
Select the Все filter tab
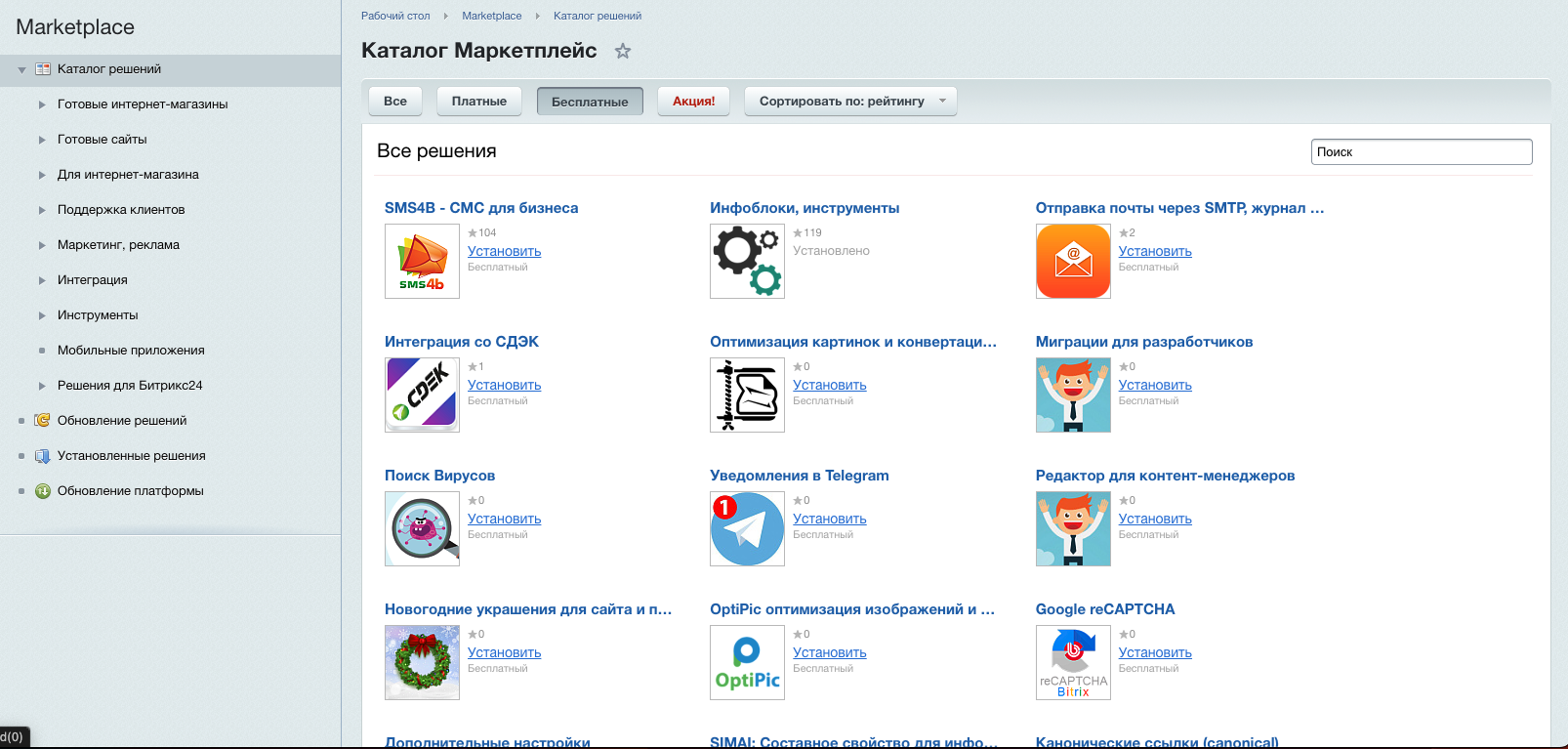[395, 102]
